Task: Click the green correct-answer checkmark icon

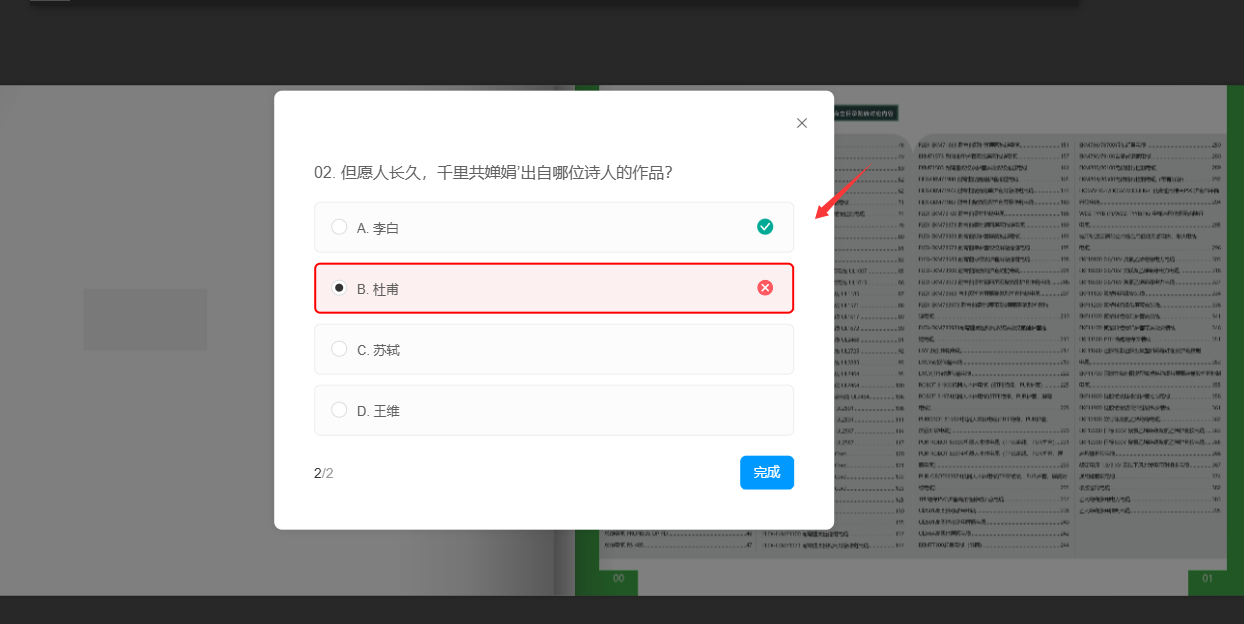Action: (x=765, y=227)
